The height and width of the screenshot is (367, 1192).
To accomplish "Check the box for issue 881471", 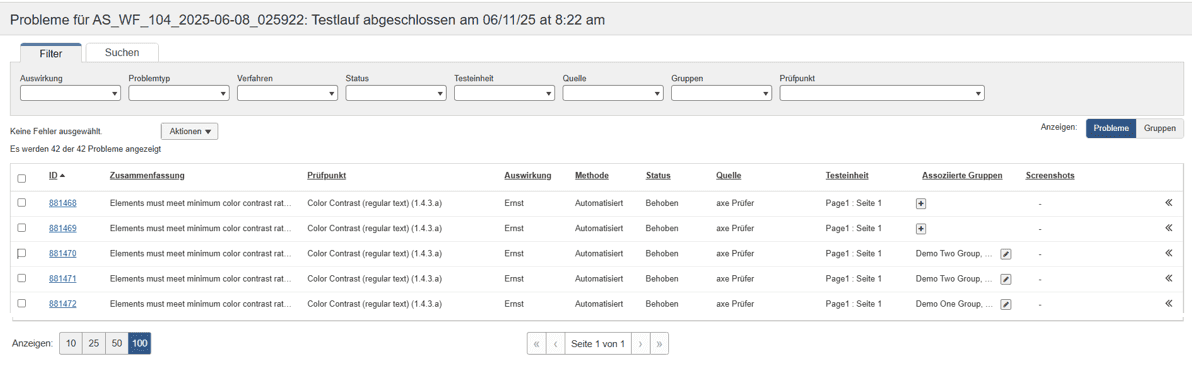I will point(22,278).
